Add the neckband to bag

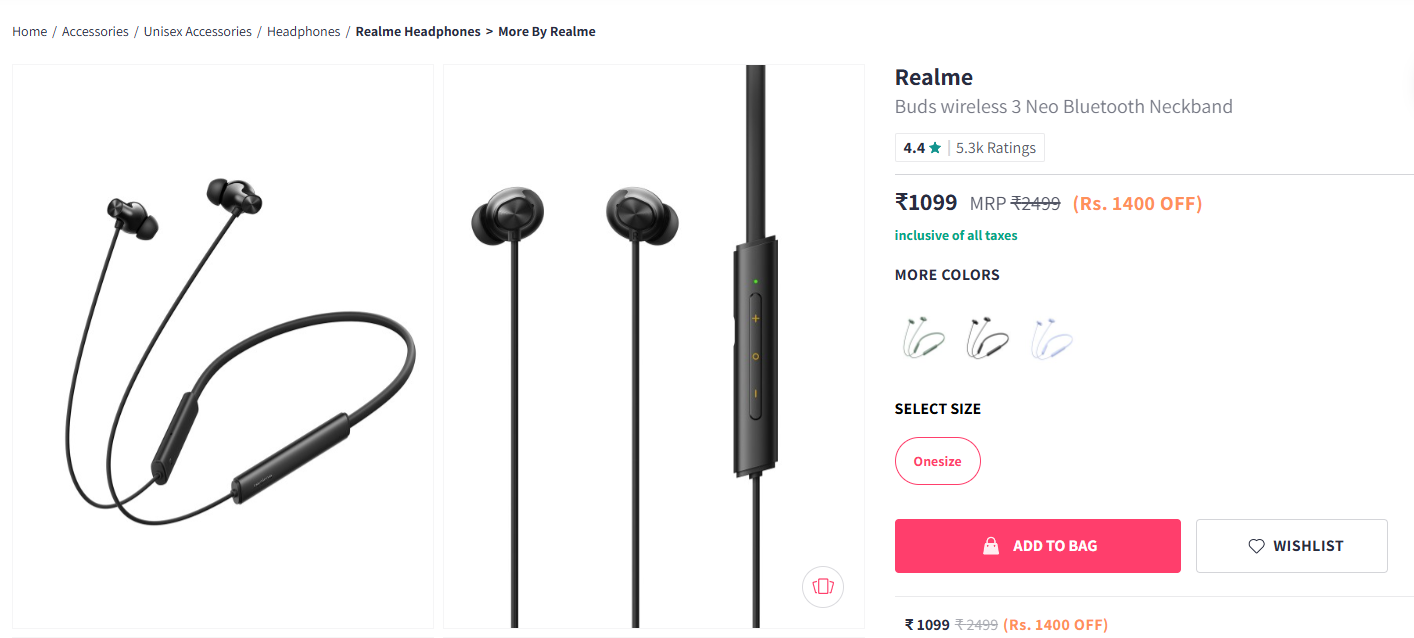[1037, 546]
